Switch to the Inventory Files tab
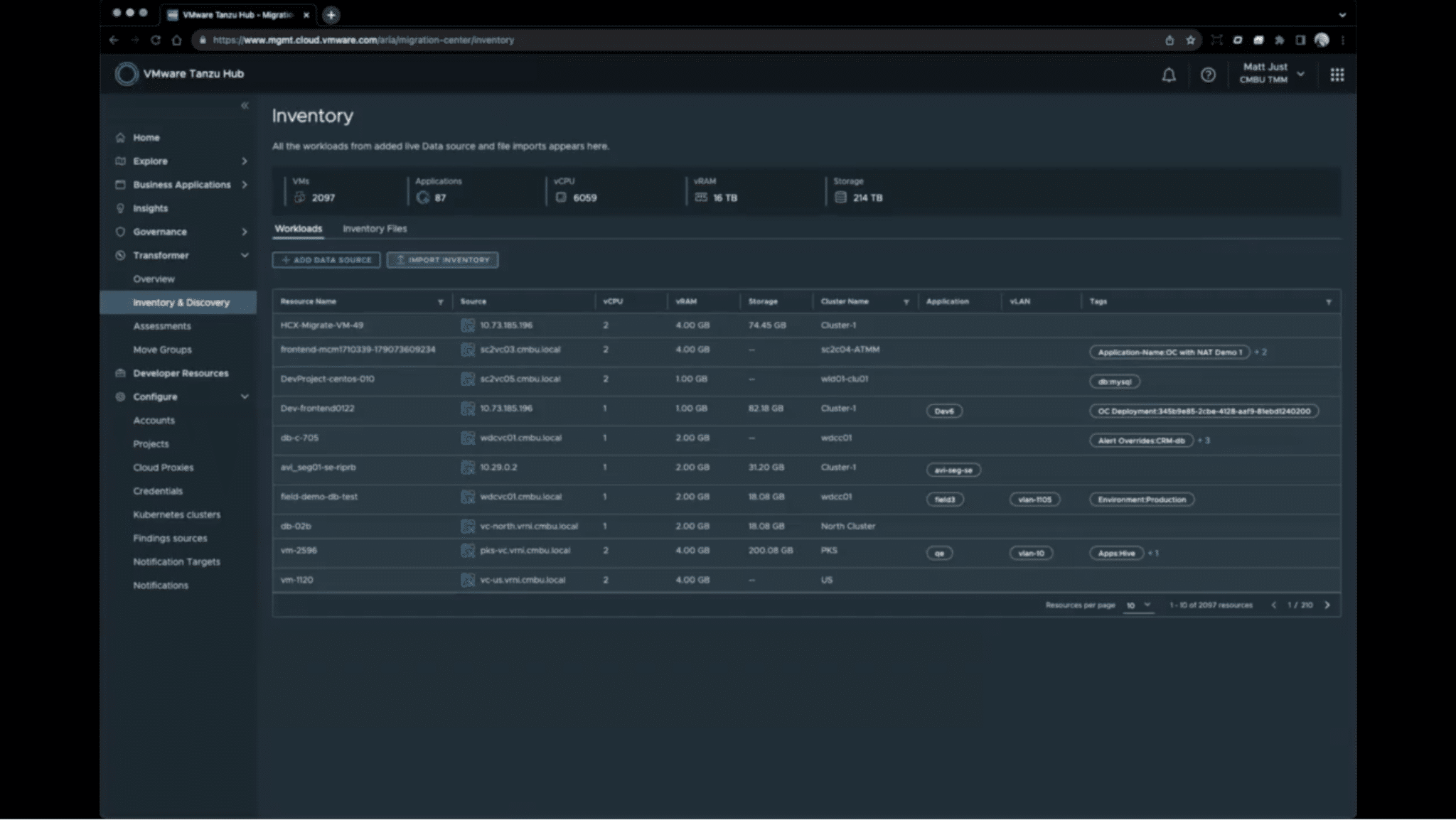The image size is (1456, 820). [375, 229]
